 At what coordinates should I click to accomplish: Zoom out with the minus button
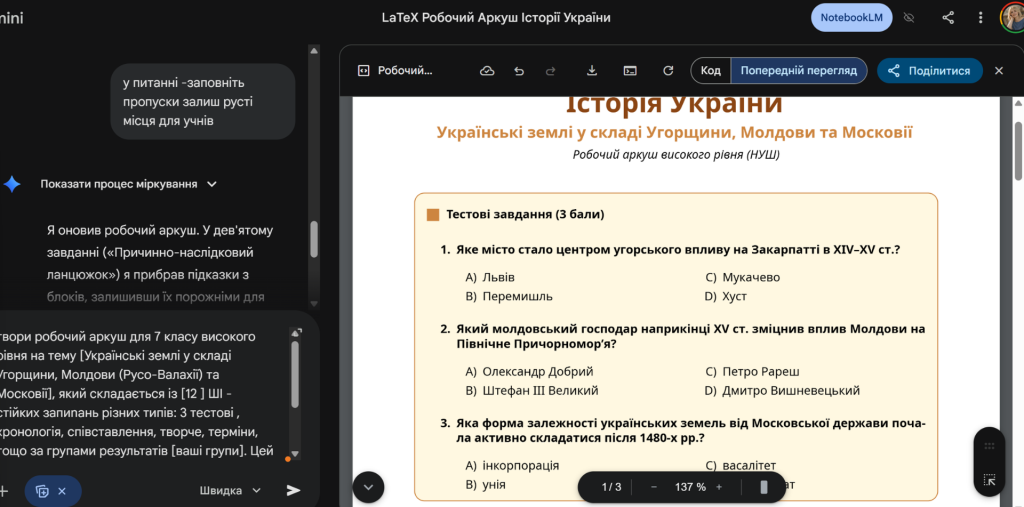[654, 487]
